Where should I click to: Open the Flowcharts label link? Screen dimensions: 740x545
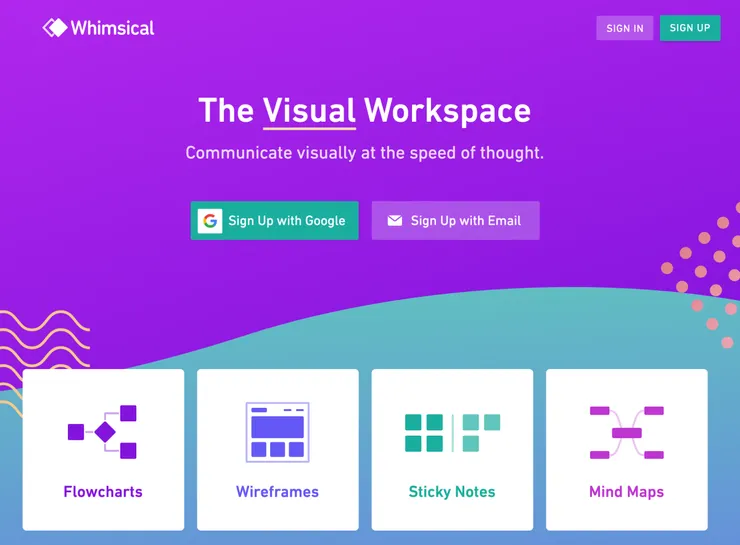click(103, 492)
